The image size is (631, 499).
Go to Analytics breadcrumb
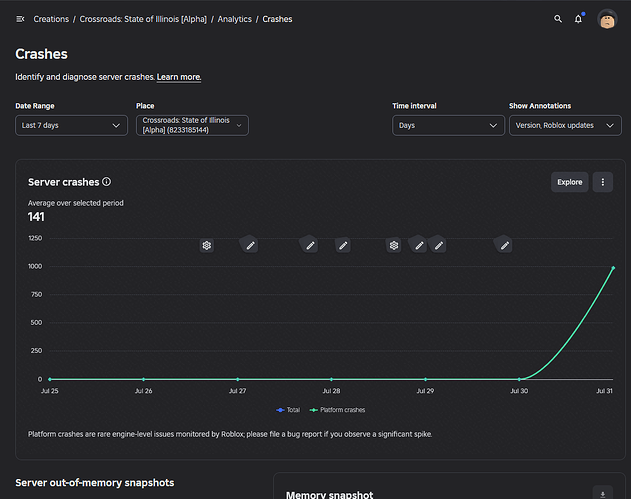[235, 19]
